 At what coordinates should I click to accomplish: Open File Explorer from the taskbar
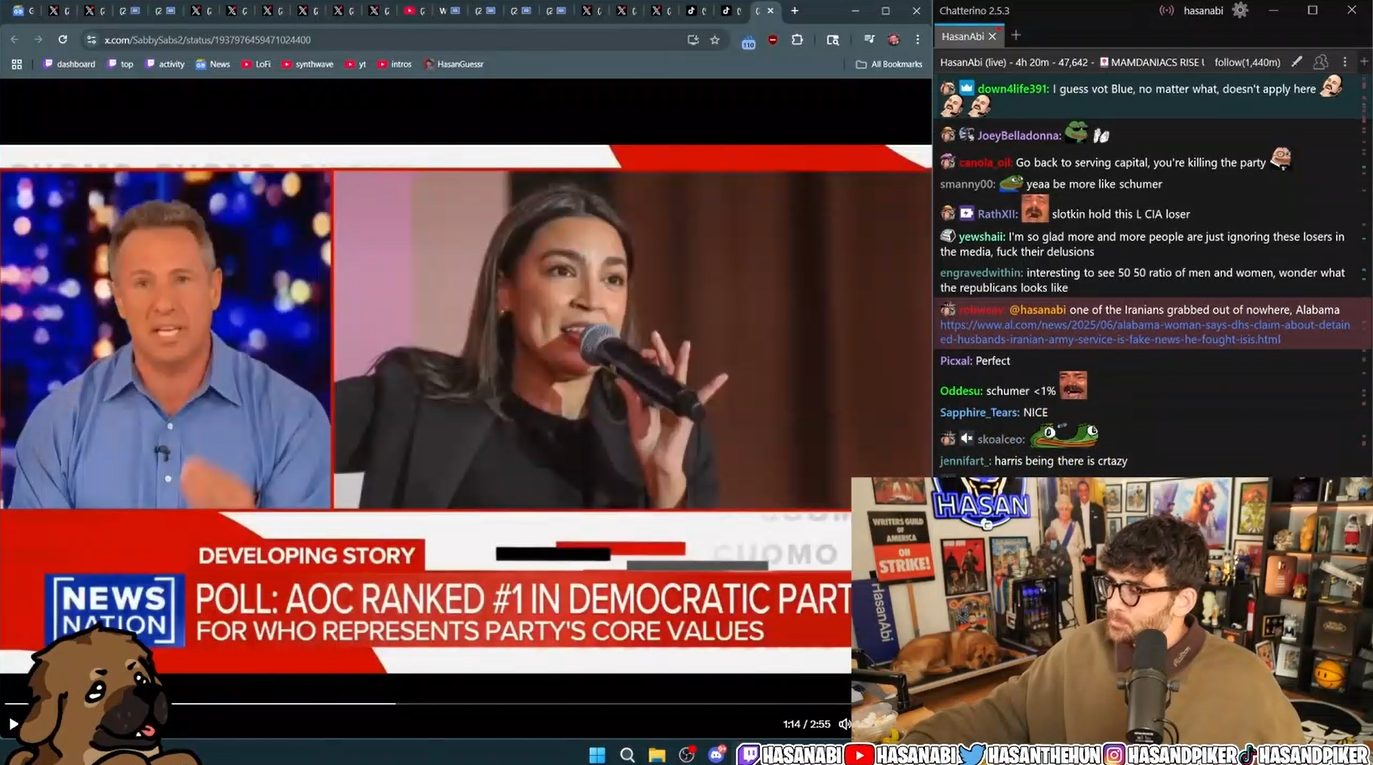coord(657,755)
